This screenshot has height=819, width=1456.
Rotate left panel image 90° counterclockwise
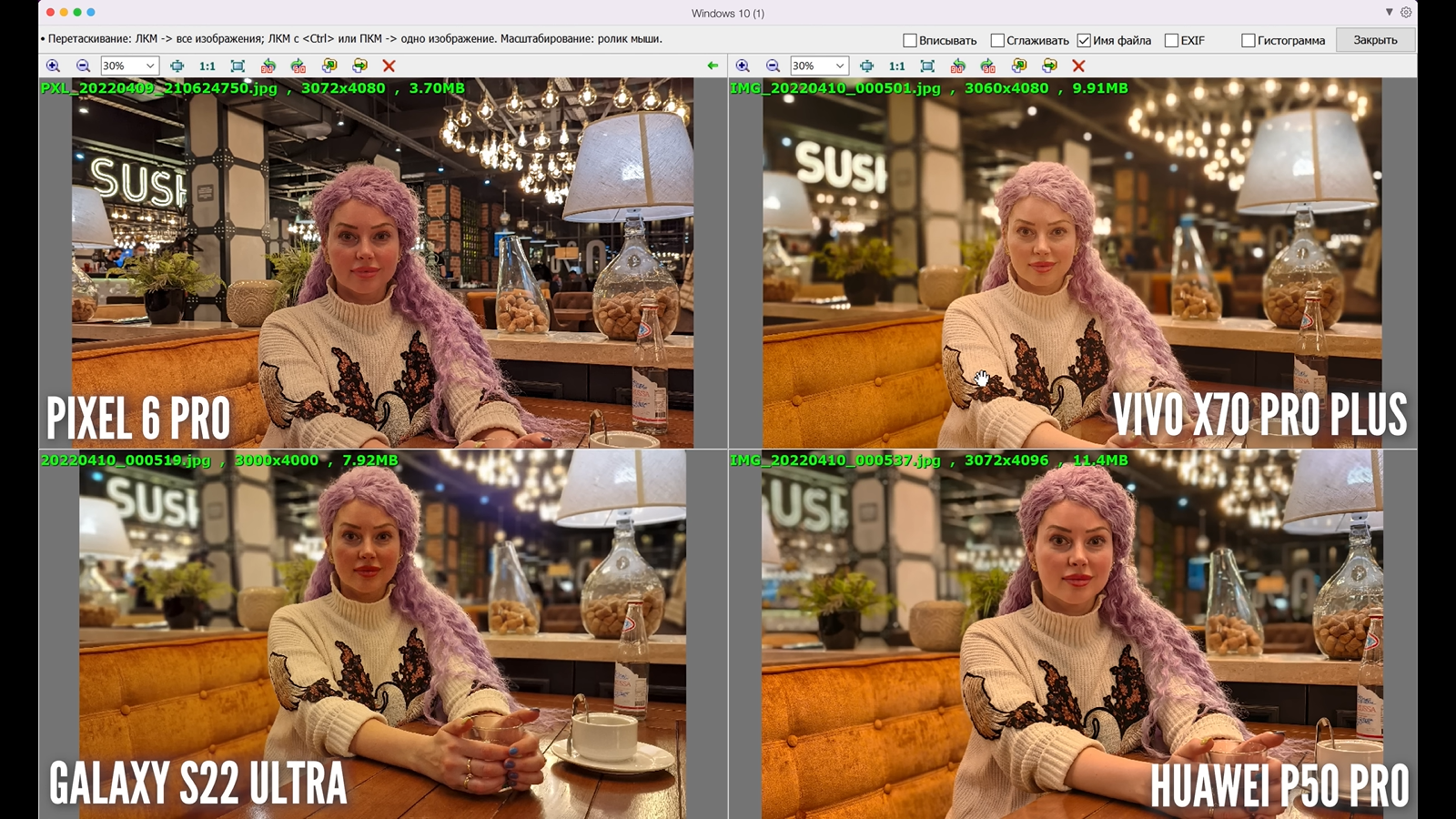coord(268,66)
